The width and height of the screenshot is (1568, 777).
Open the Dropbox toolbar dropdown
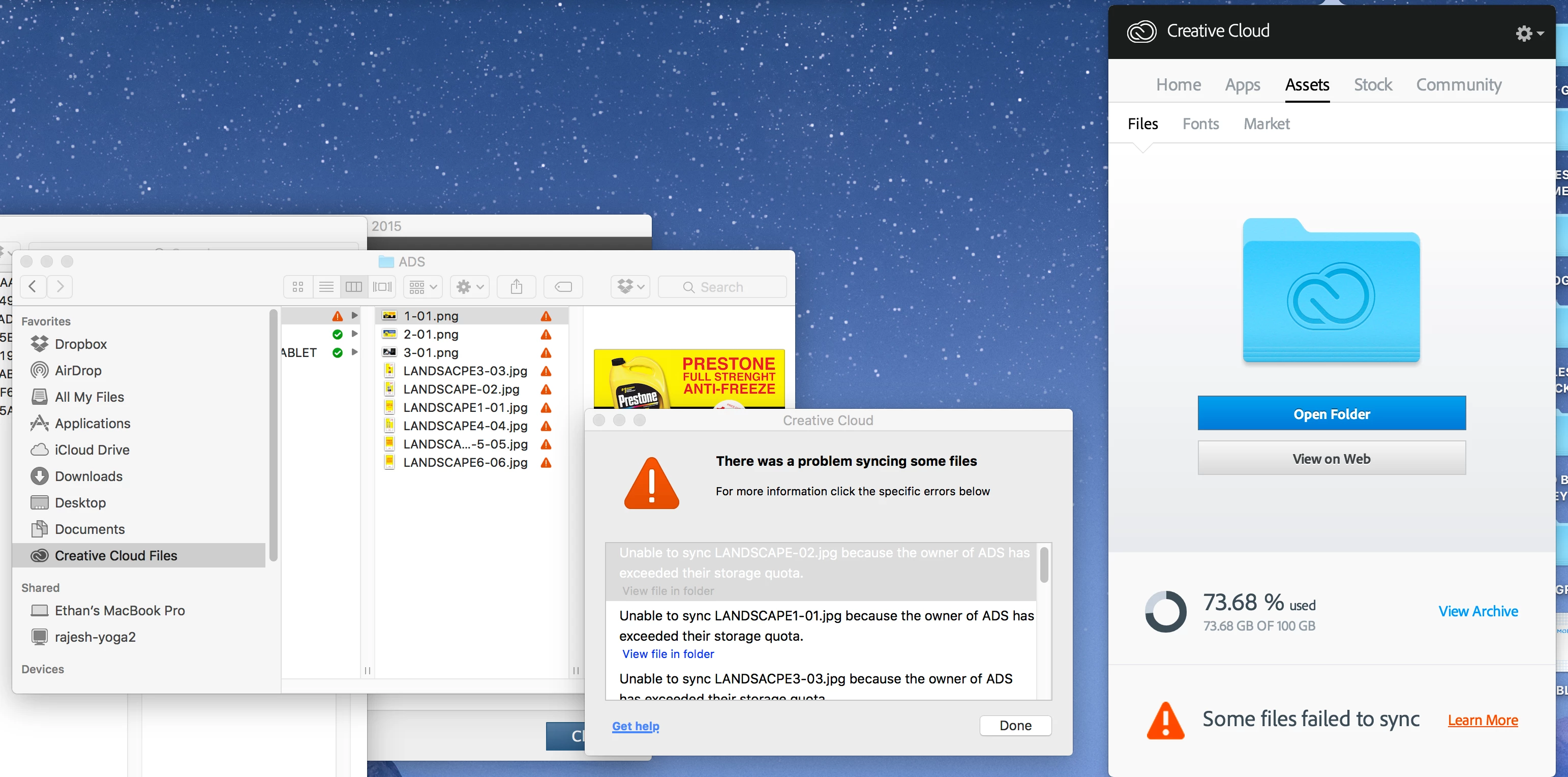click(x=630, y=287)
